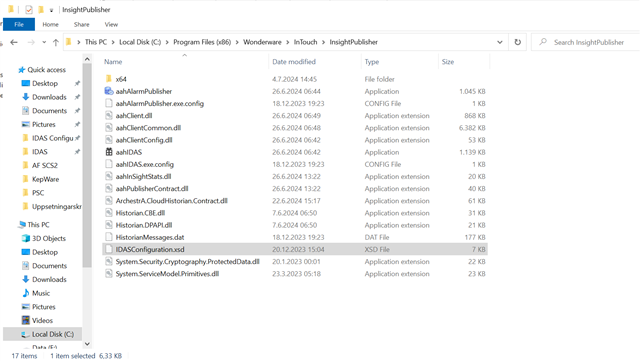Toggle the properties checkmark in title bar
The width and height of the screenshot is (640, 361).
[29, 9]
